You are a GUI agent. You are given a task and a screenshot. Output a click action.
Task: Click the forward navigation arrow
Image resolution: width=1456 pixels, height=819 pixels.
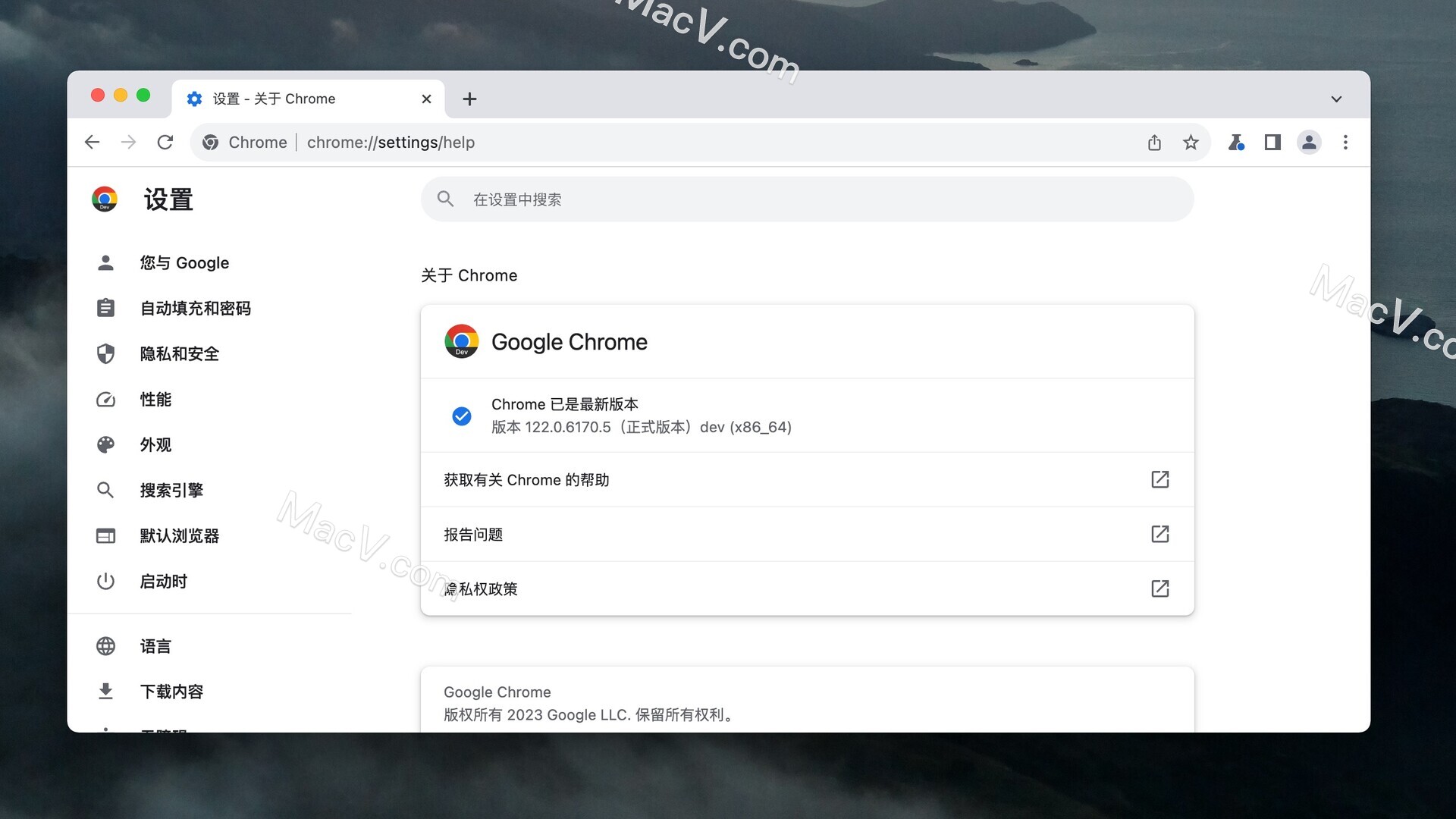pyautogui.click(x=129, y=143)
